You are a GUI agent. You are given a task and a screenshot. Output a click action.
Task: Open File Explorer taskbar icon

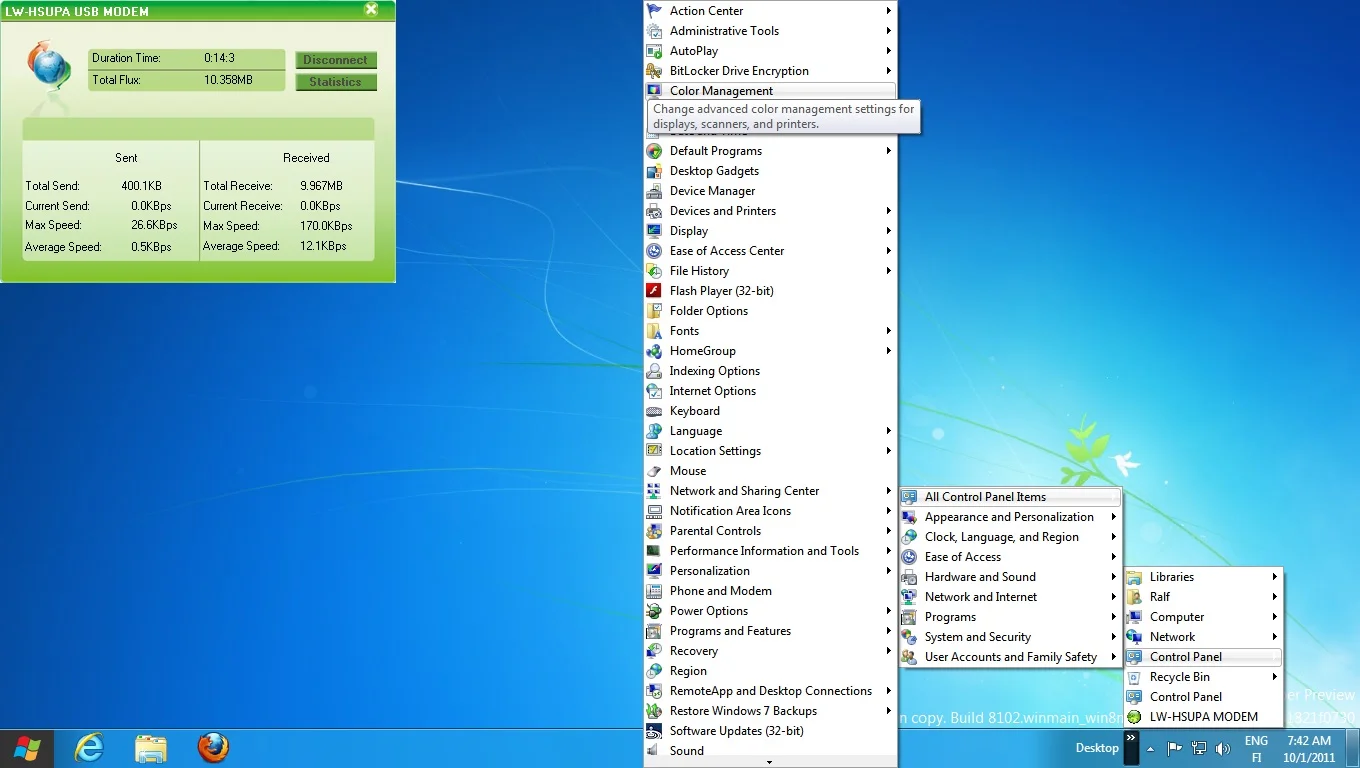pos(151,747)
